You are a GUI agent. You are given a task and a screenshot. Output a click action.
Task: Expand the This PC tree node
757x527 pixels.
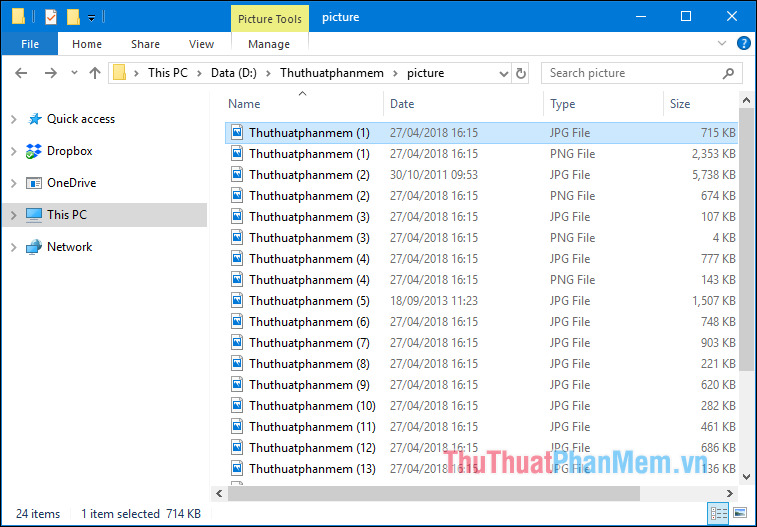point(14,215)
